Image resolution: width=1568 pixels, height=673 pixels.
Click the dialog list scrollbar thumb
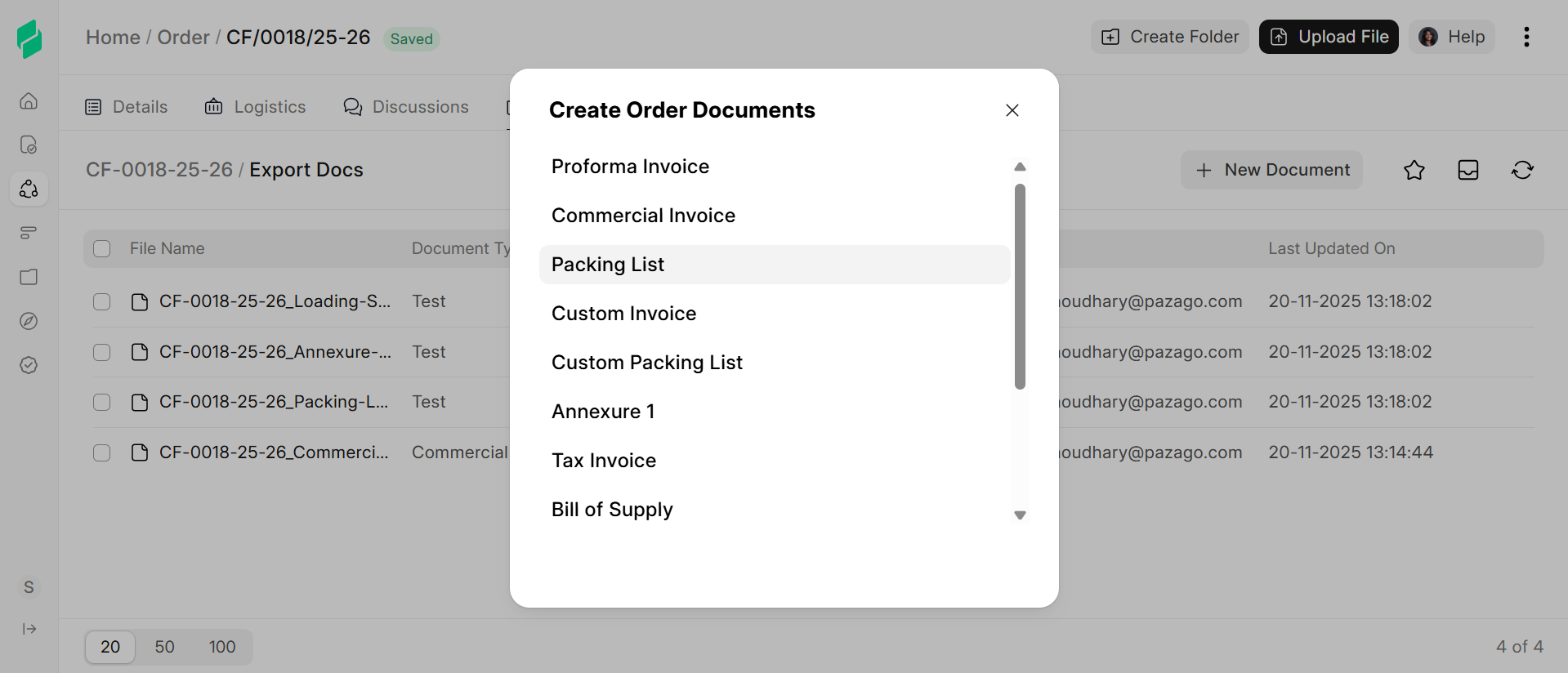click(1020, 287)
